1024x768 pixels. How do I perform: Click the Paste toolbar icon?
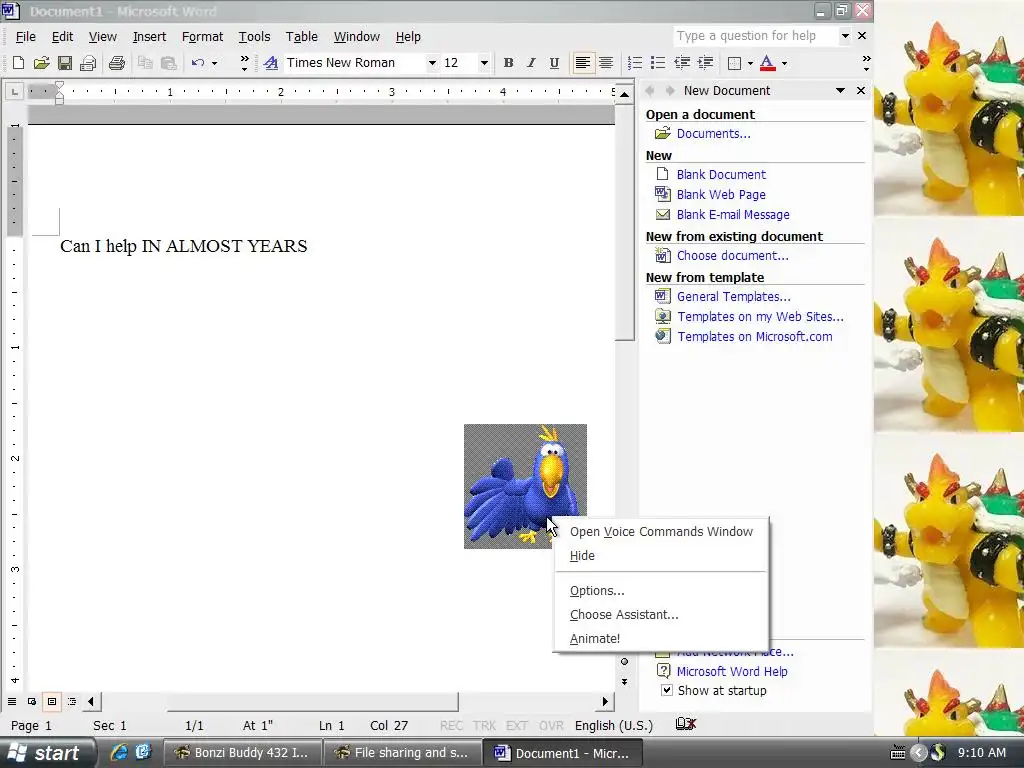pos(168,63)
